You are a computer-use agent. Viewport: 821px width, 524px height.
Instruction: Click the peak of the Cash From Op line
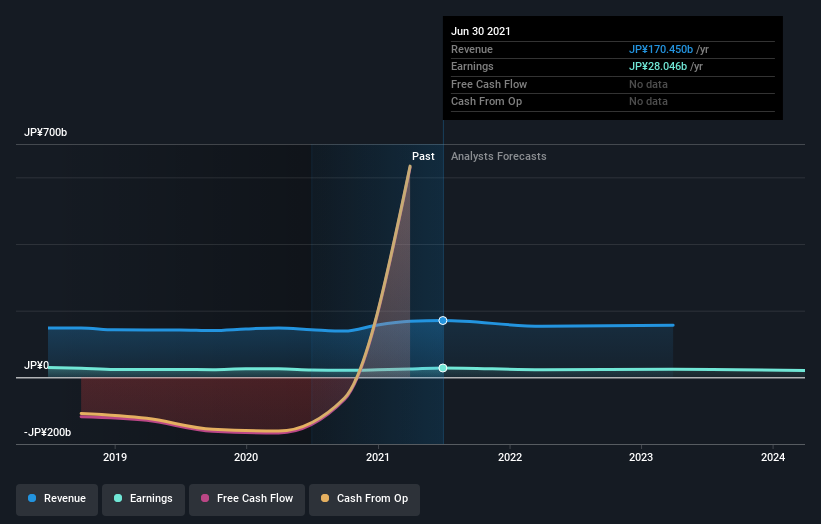(x=410, y=166)
